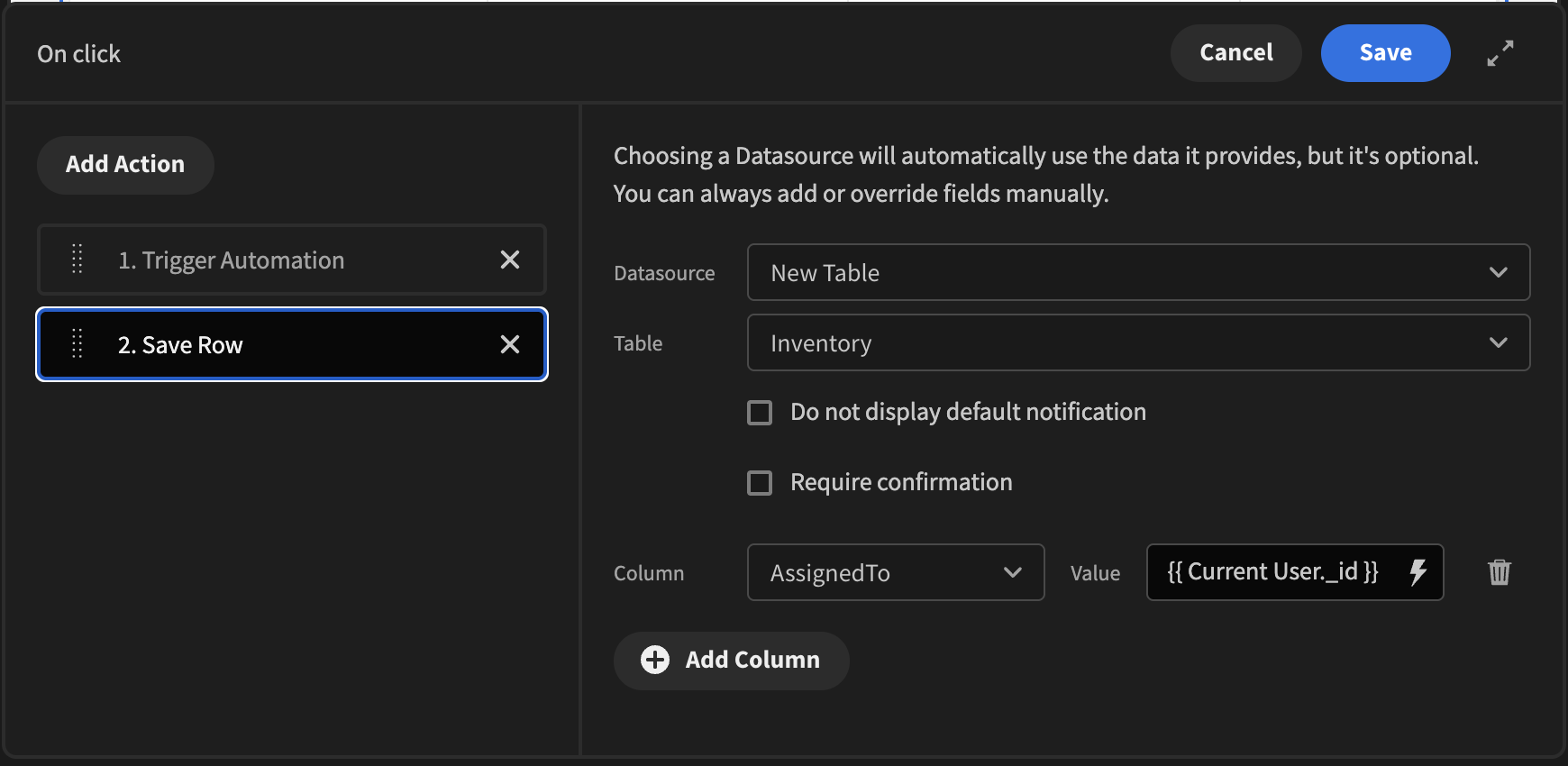Screen dimensions: 1568x766
Task: Click the drag handle for Save Row
Action: pyautogui.click(x=77, y=344)
